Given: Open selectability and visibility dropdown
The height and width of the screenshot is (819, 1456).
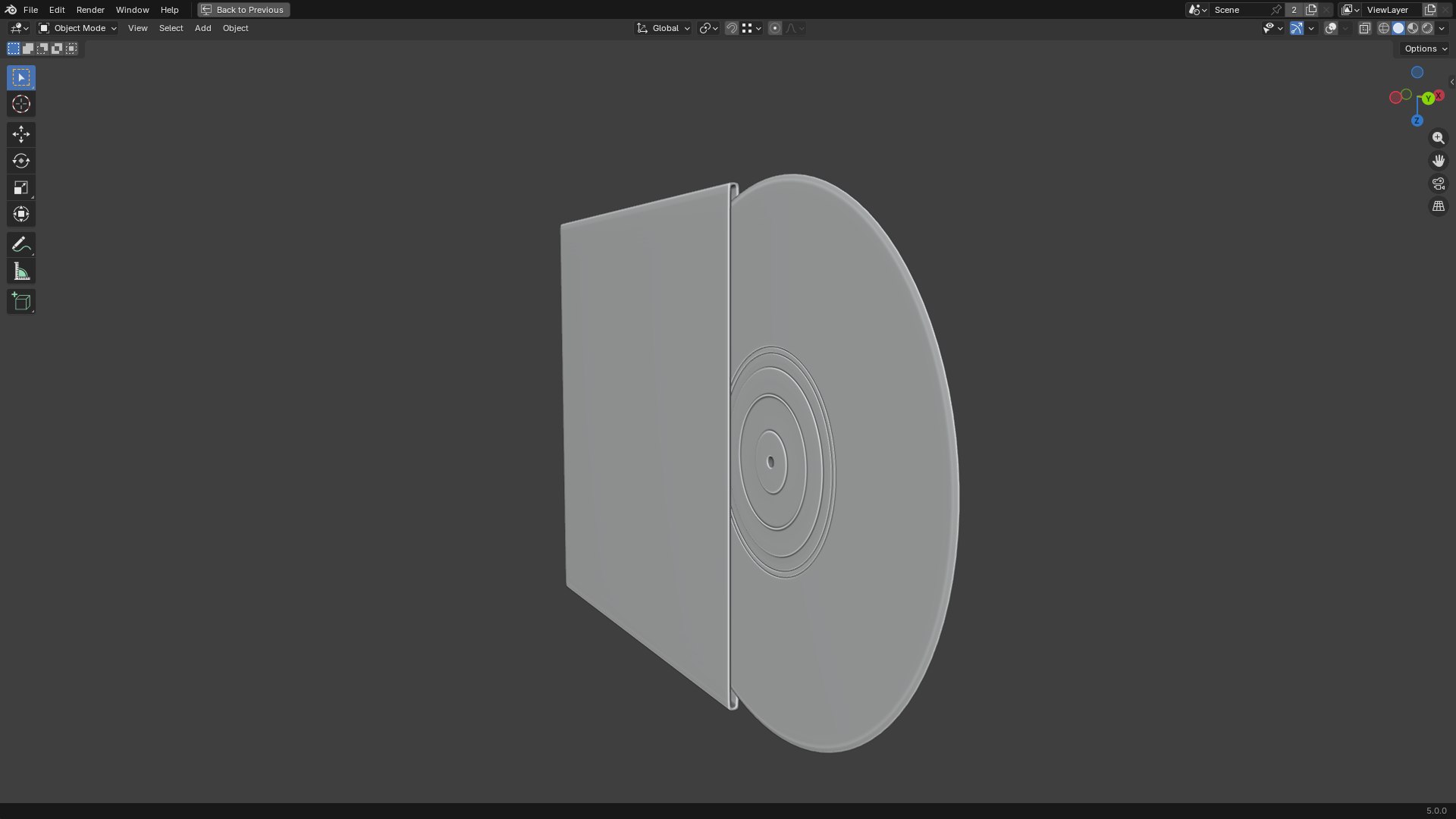Looking at the screenshot, I should click(x=1272, y=28).
